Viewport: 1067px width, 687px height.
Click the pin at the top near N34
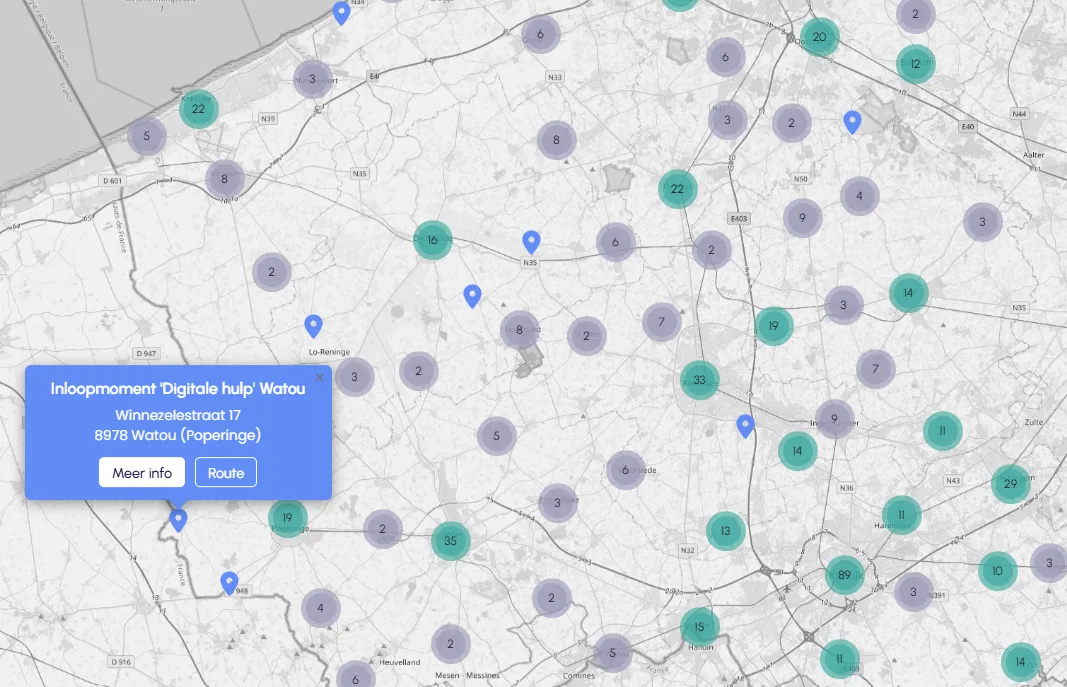(x=341, y=12)
